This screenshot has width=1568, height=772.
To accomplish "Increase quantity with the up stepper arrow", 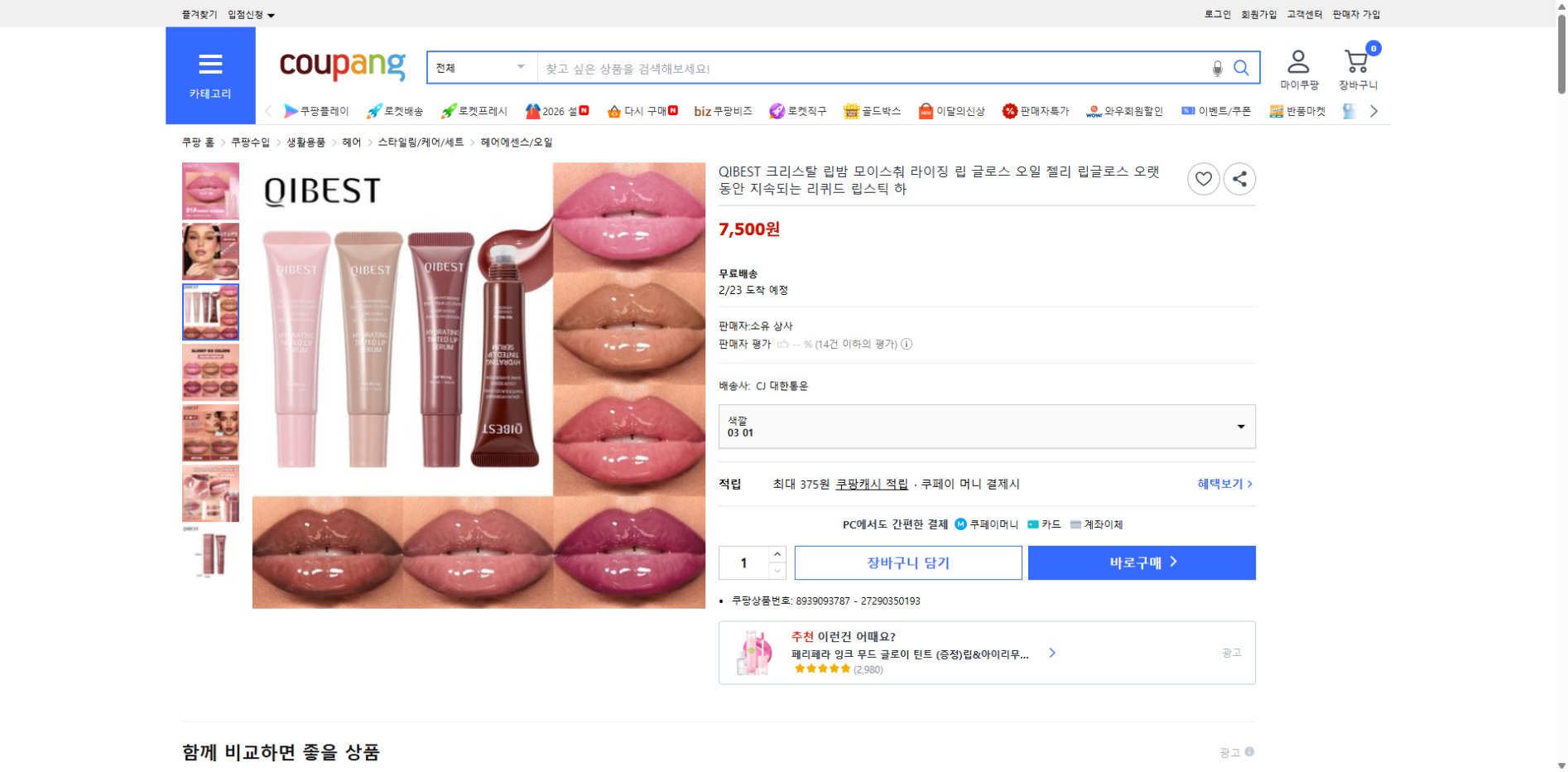I will [776, 555].
